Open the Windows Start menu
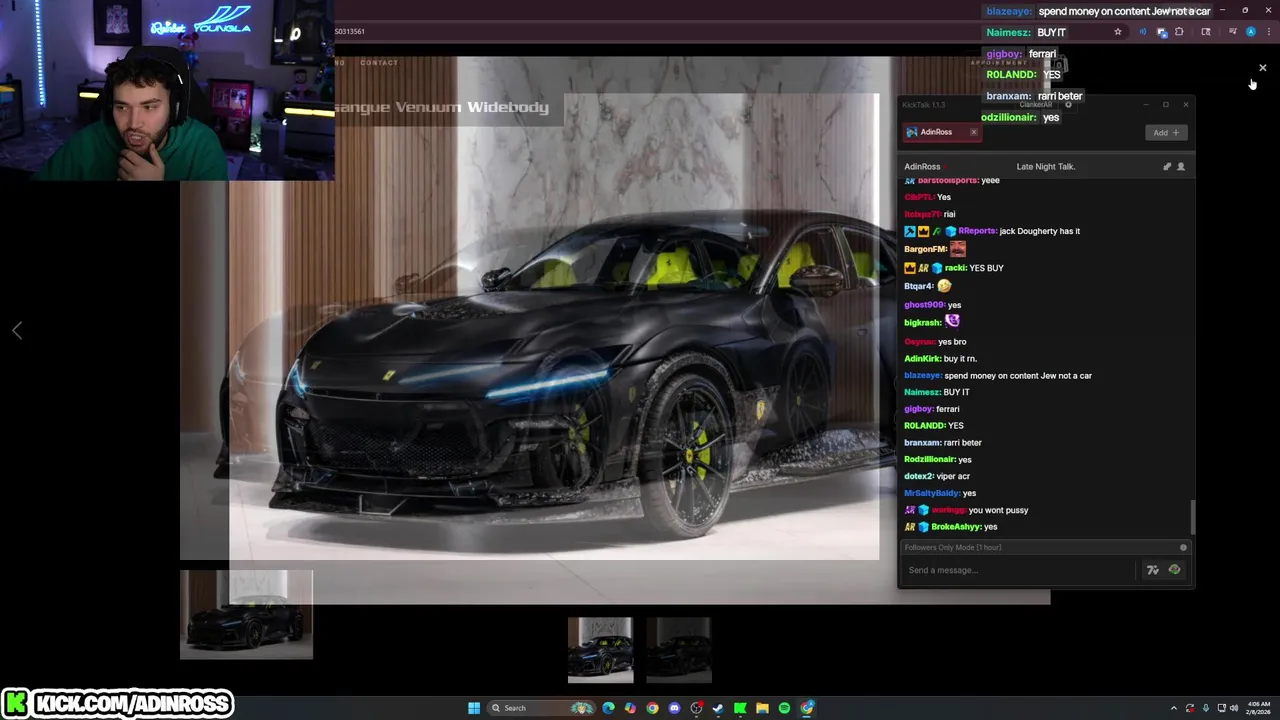This screenshot has height=720, width=1280. pos(474,708)
